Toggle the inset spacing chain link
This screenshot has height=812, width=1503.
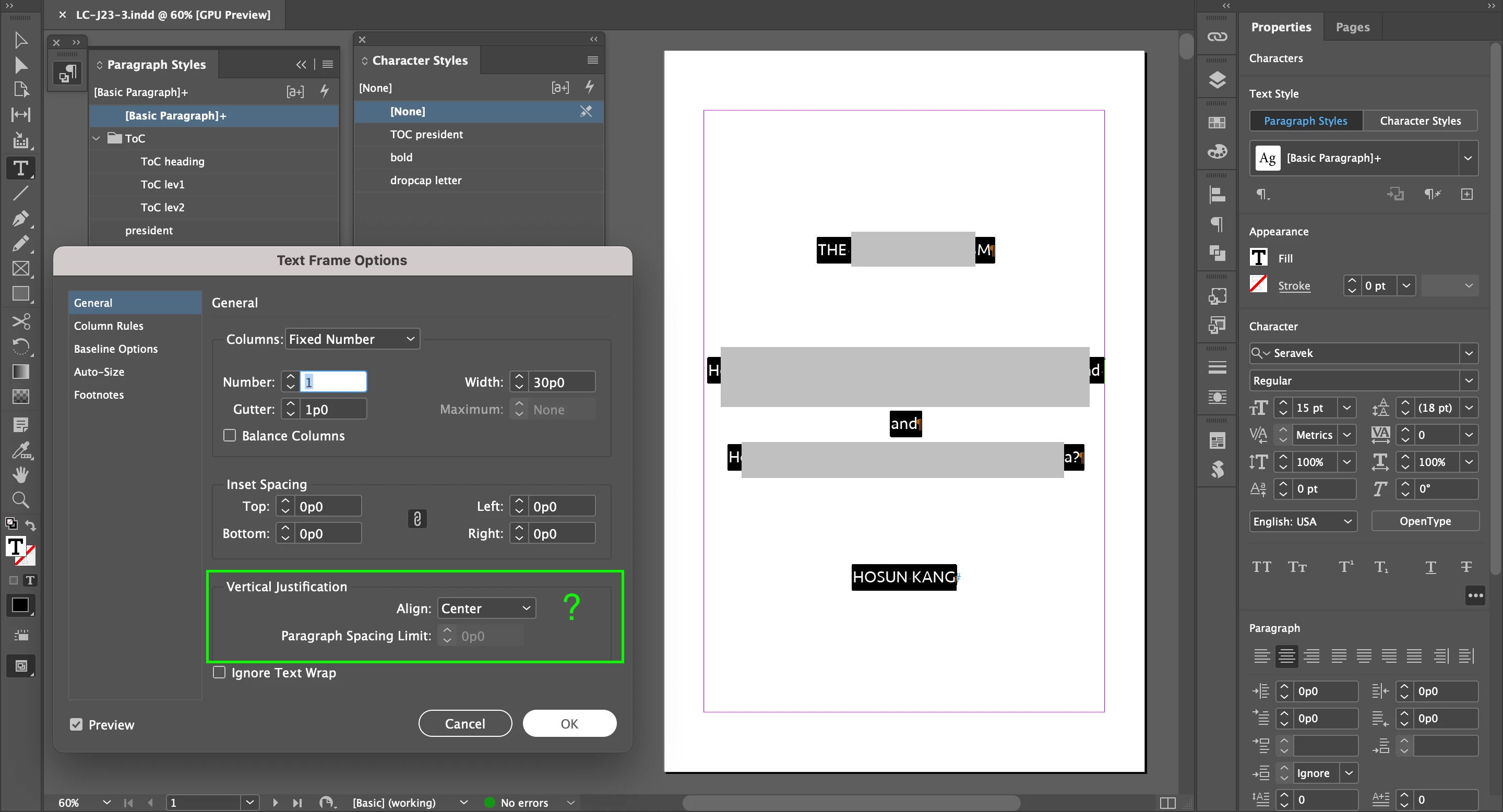(x=416, y=519)
